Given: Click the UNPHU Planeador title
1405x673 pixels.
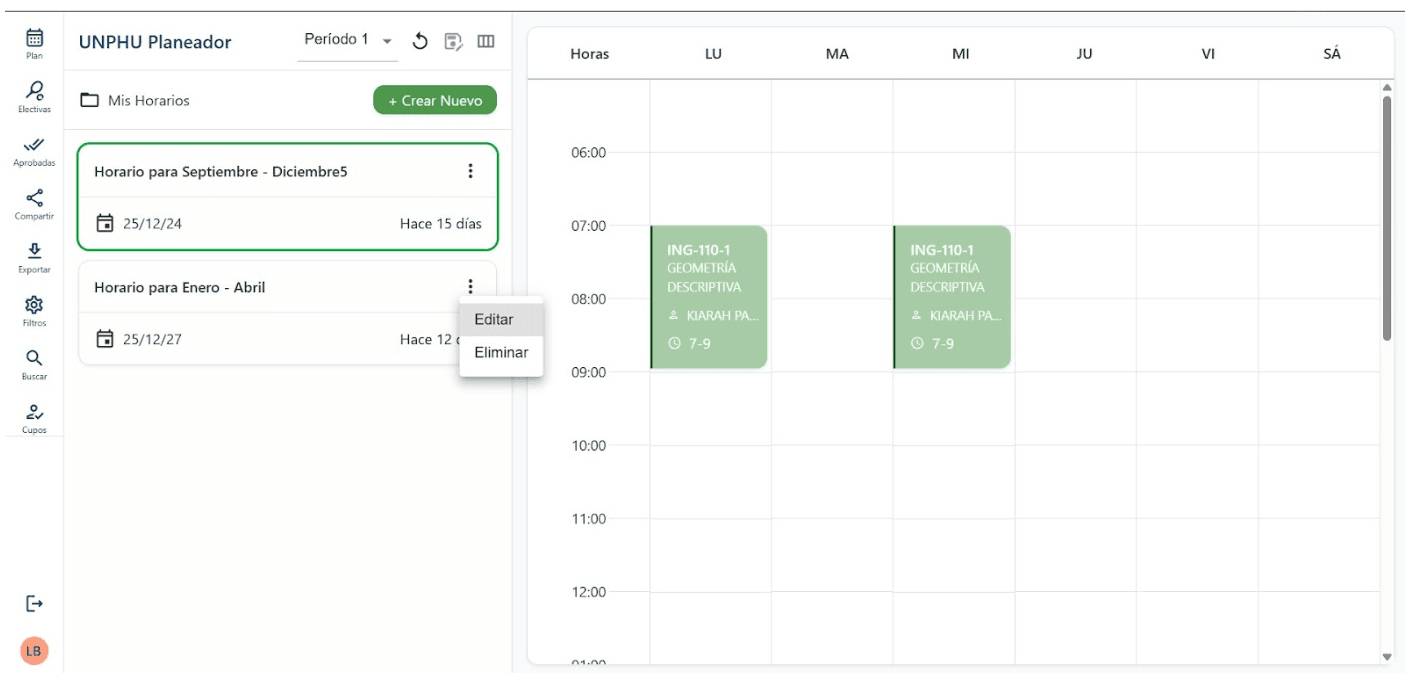Looking at the screenshot, I should 155,42.
